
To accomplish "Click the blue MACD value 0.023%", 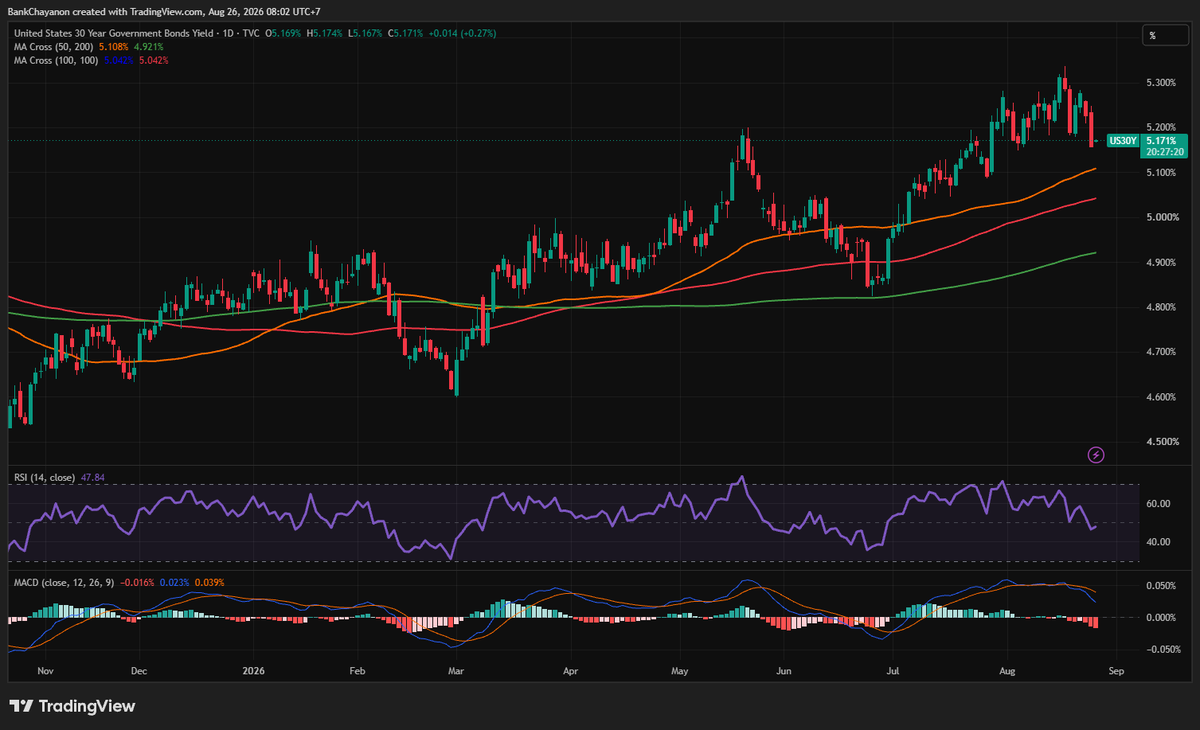I will click(175, 582).
